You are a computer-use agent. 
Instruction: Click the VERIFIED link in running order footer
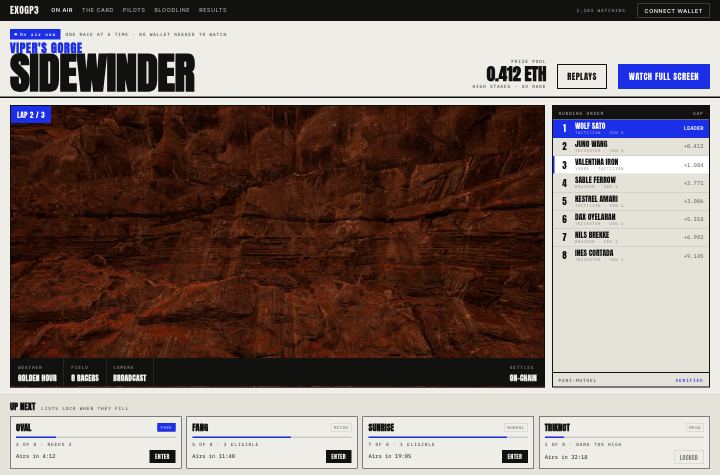coord(689,380)
